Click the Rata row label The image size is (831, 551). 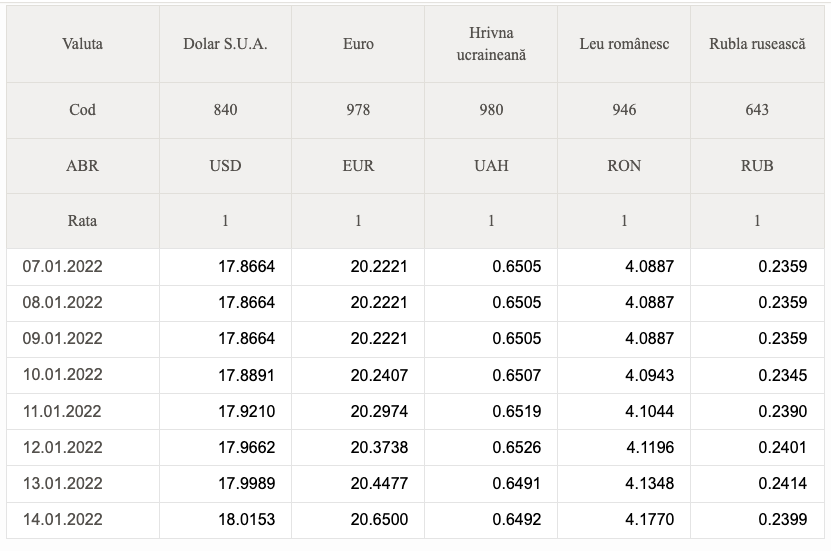click(x=83, y=221)
